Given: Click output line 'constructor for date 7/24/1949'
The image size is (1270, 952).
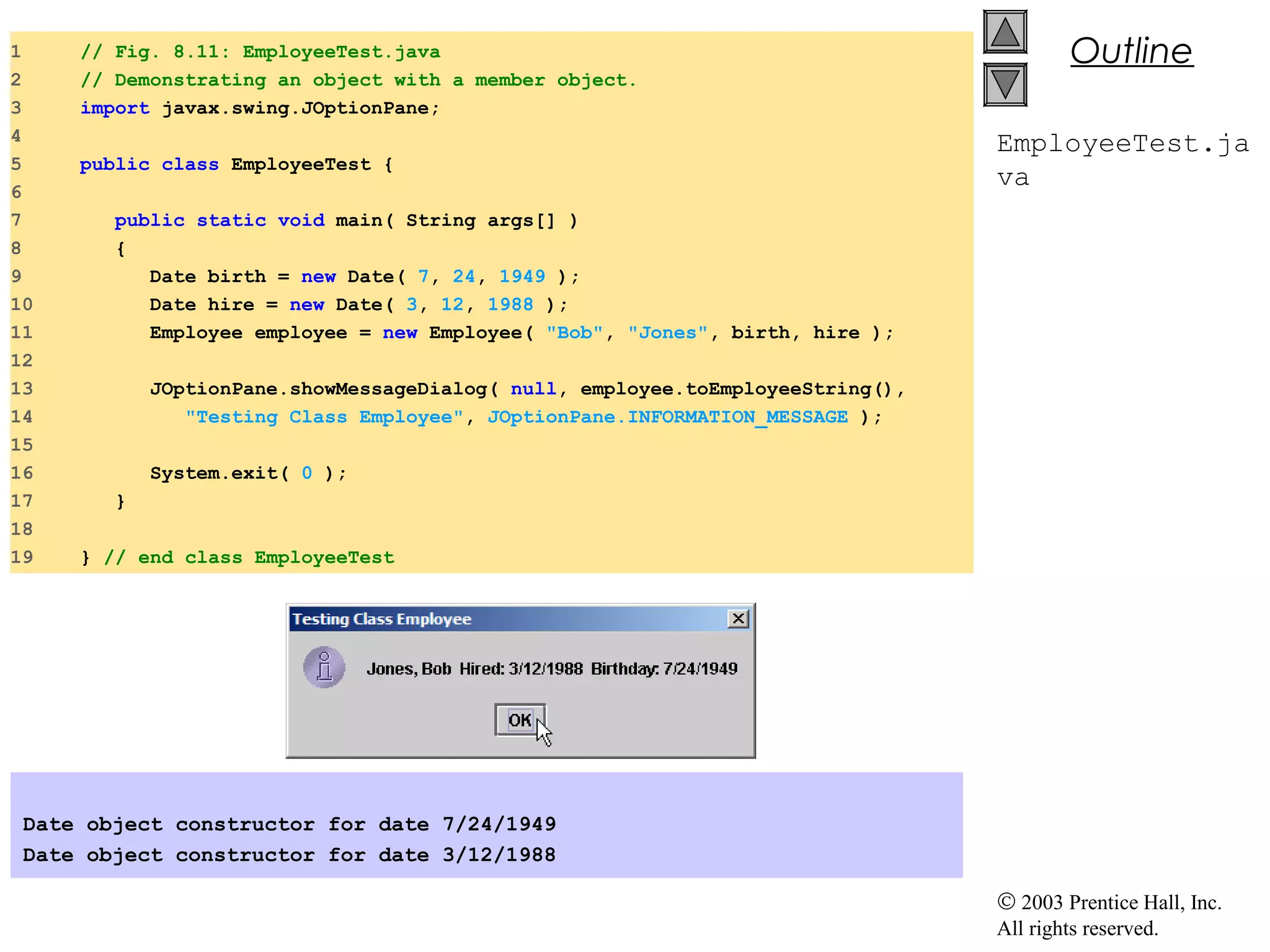Looking at the screenshot, I should [x=366, y=824].
